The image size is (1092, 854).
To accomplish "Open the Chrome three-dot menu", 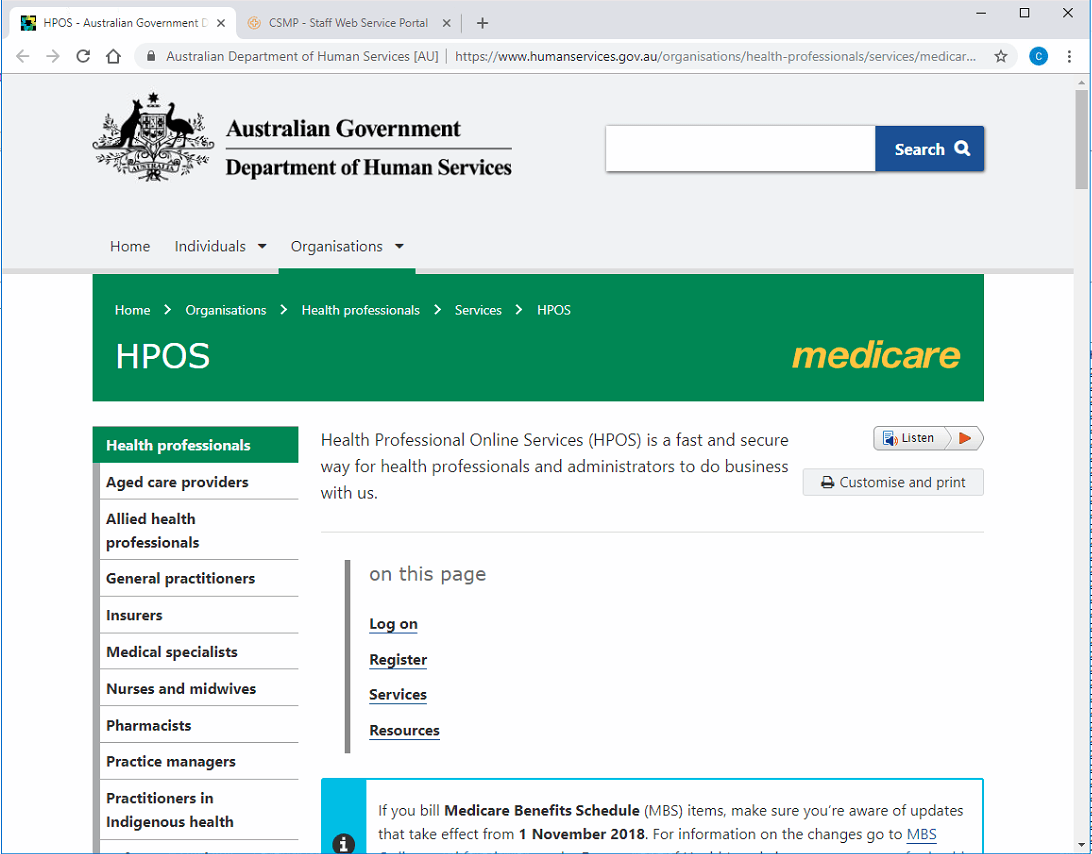I will [1069, 56].
